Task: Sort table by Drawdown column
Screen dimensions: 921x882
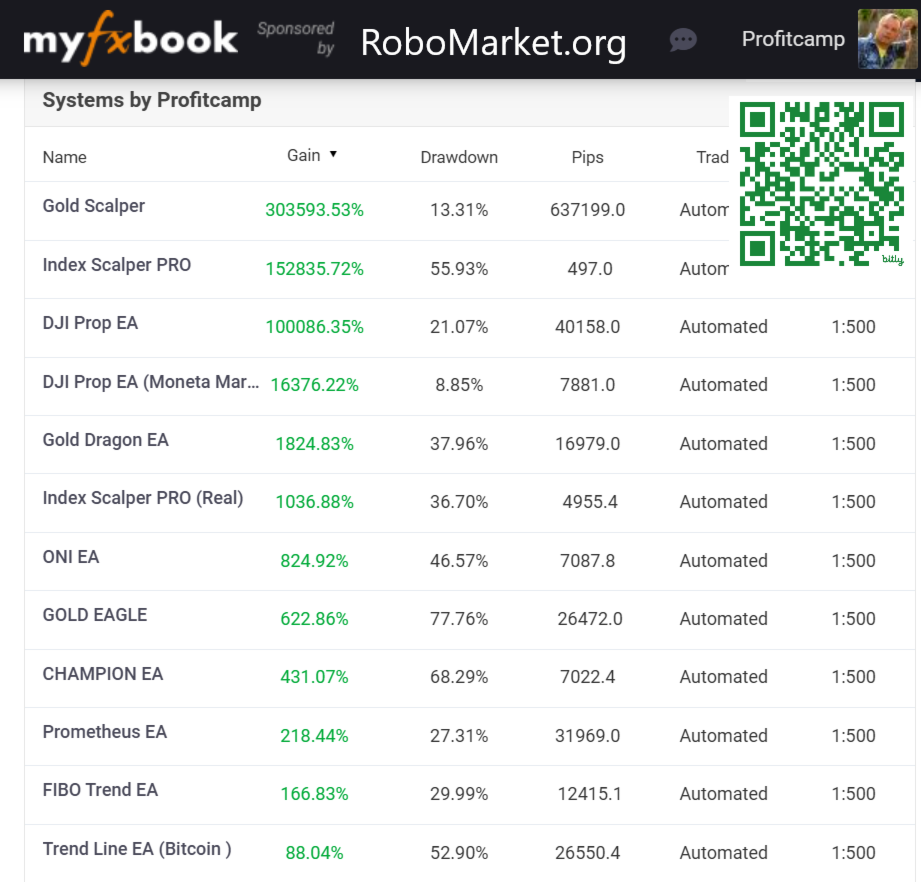Action: (x=459, y=157)
